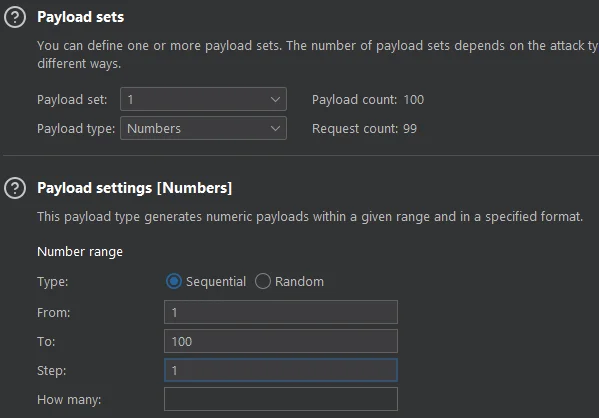
Task: Select the Sequential radio button
Action: click(174, 282)
